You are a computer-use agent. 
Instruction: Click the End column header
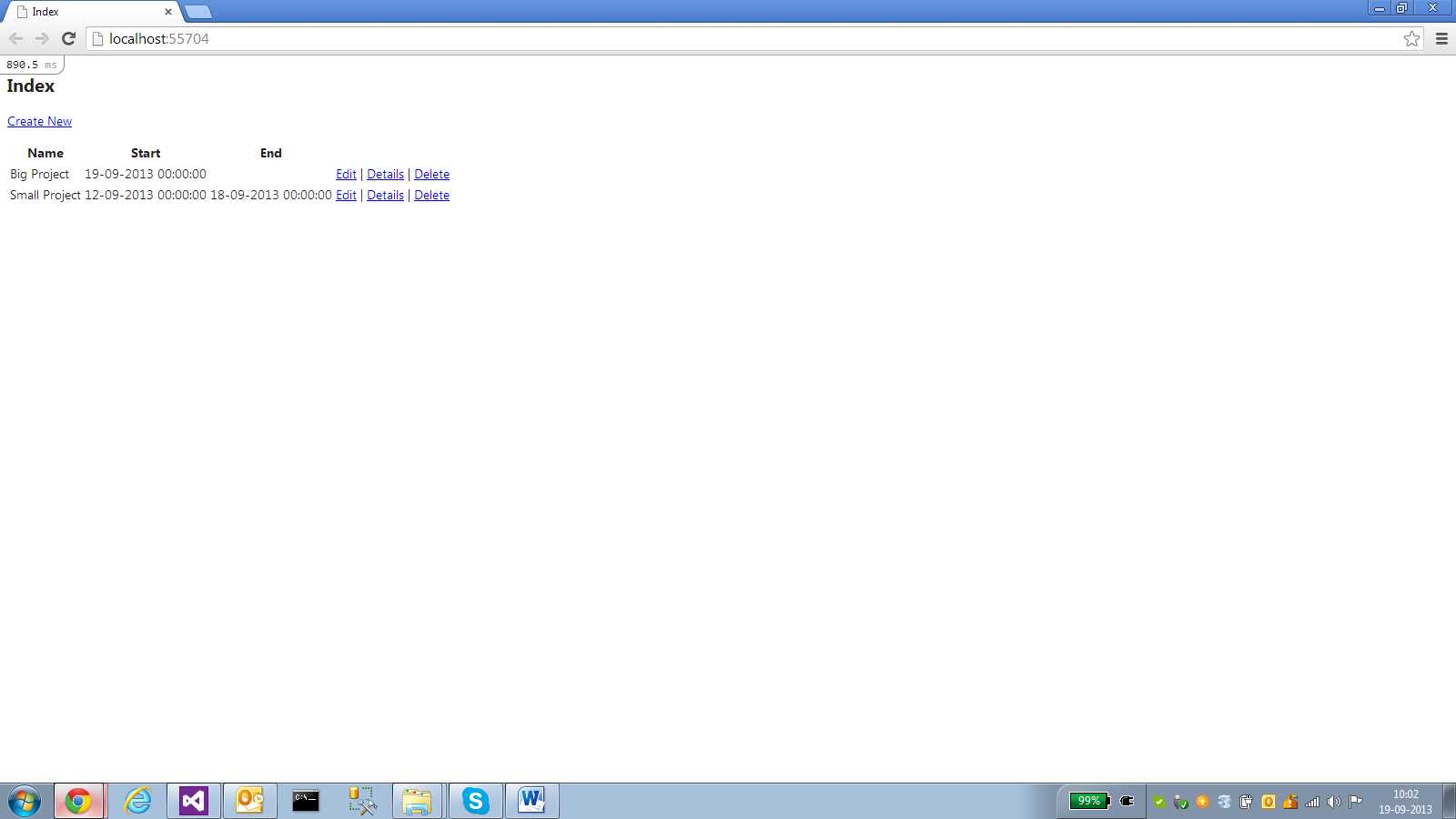(271, 153)
